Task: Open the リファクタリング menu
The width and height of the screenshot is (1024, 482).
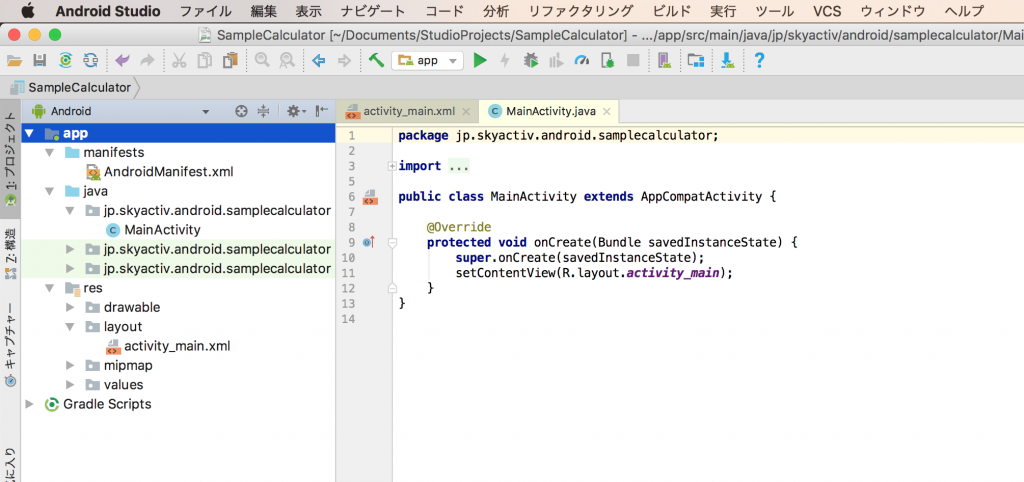Action: pos(581,11)
